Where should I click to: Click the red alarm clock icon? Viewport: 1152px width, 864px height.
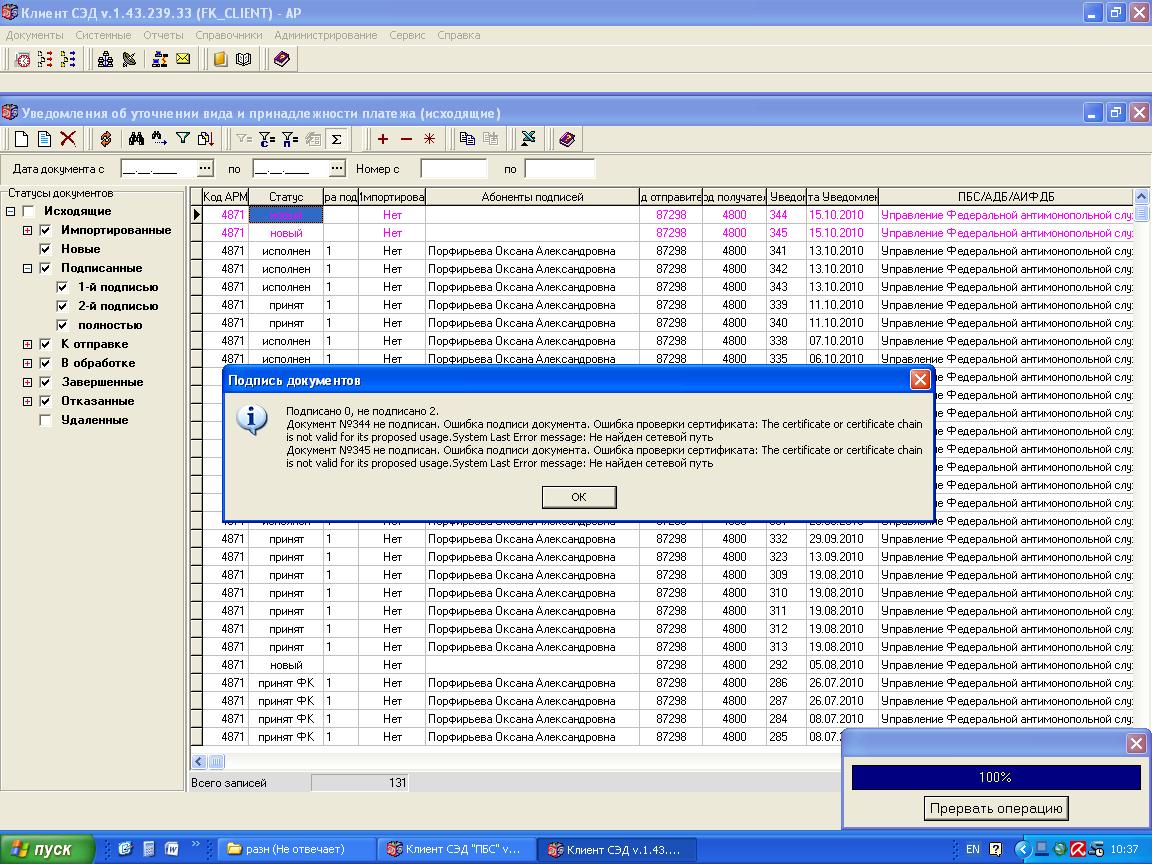tap(22, 60)
